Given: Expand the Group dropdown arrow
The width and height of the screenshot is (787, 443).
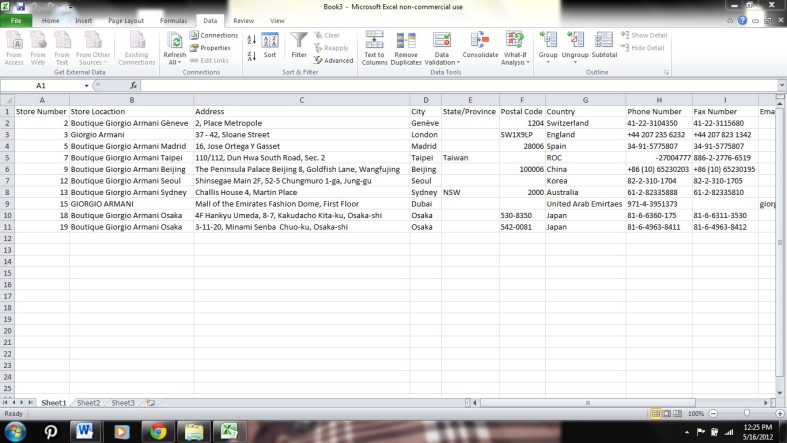Looking at the screenshot, I should [548, 62].
